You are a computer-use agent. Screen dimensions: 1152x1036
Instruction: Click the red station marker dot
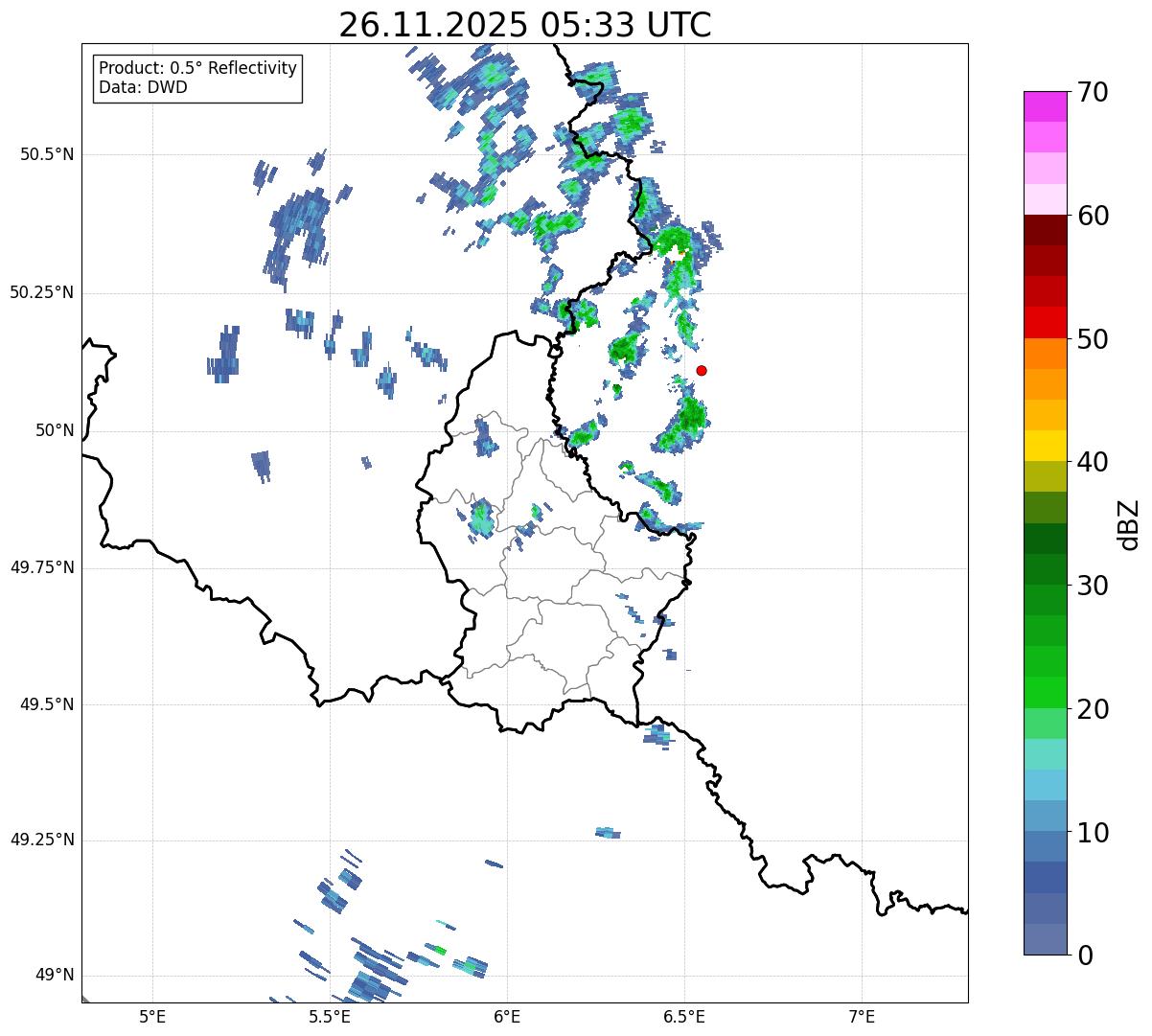702,370
